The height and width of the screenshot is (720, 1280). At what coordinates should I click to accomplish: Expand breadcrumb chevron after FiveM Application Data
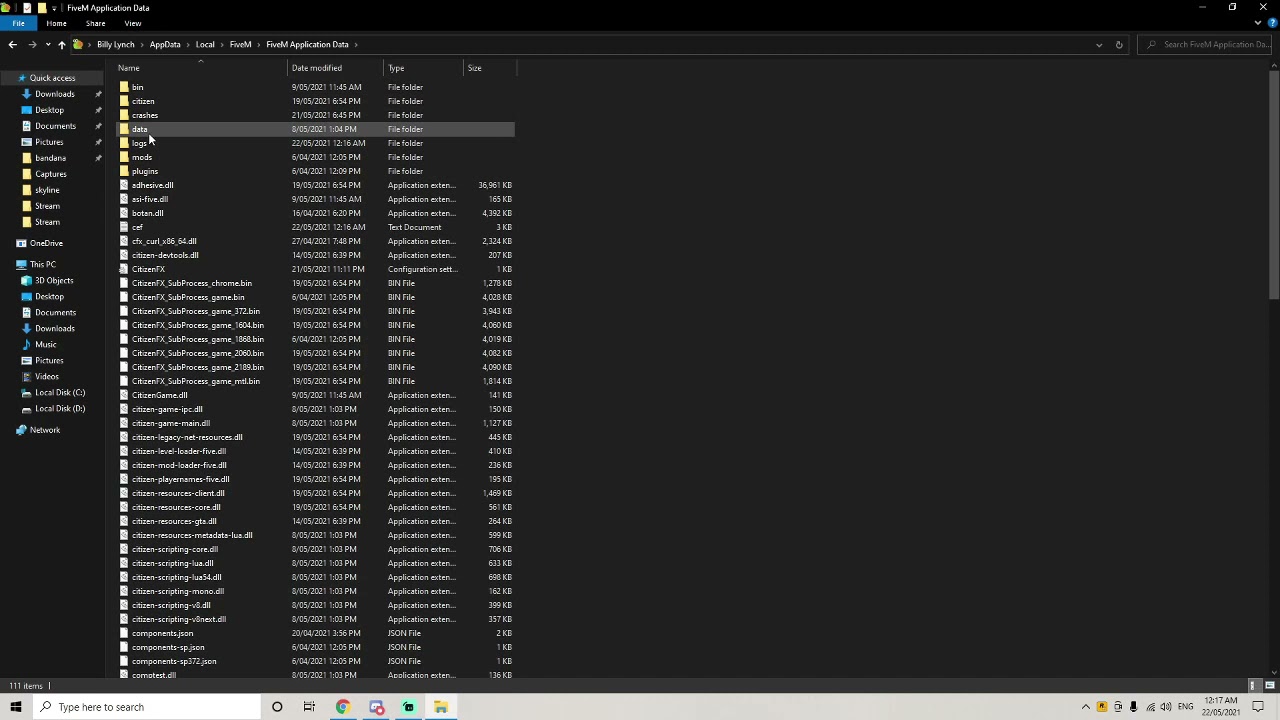tap(356, 44)
